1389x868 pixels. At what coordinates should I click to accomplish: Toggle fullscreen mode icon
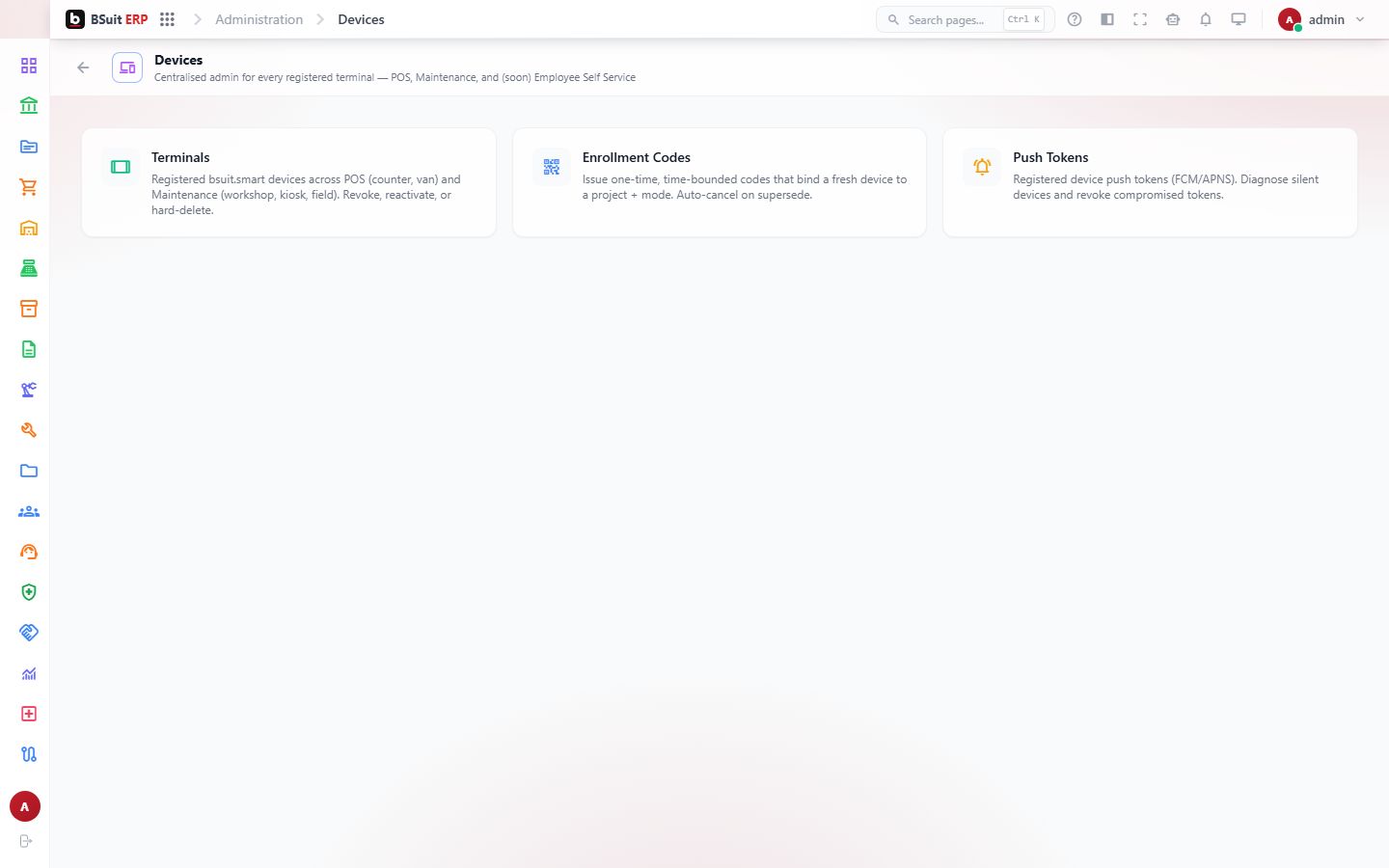[1140, 19]
